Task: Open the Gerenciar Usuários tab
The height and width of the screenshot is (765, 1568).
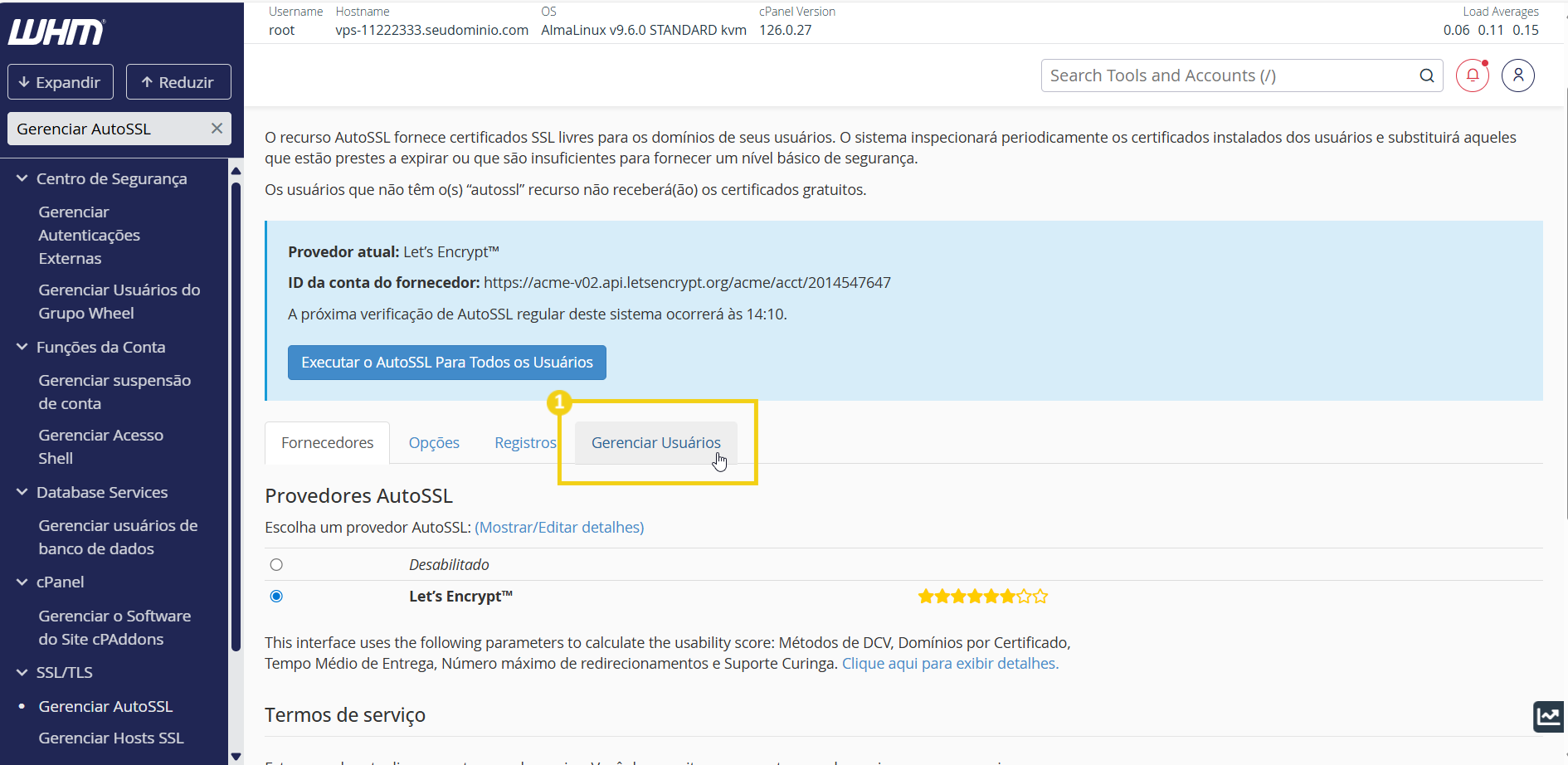Action: click(656, 443)
